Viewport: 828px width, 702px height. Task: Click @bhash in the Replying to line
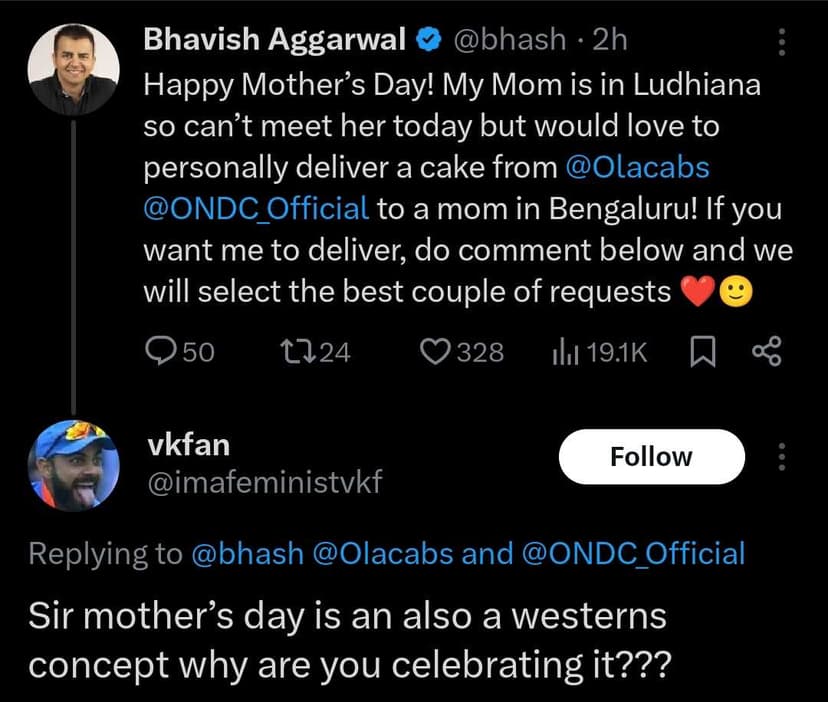coord(247,554)
